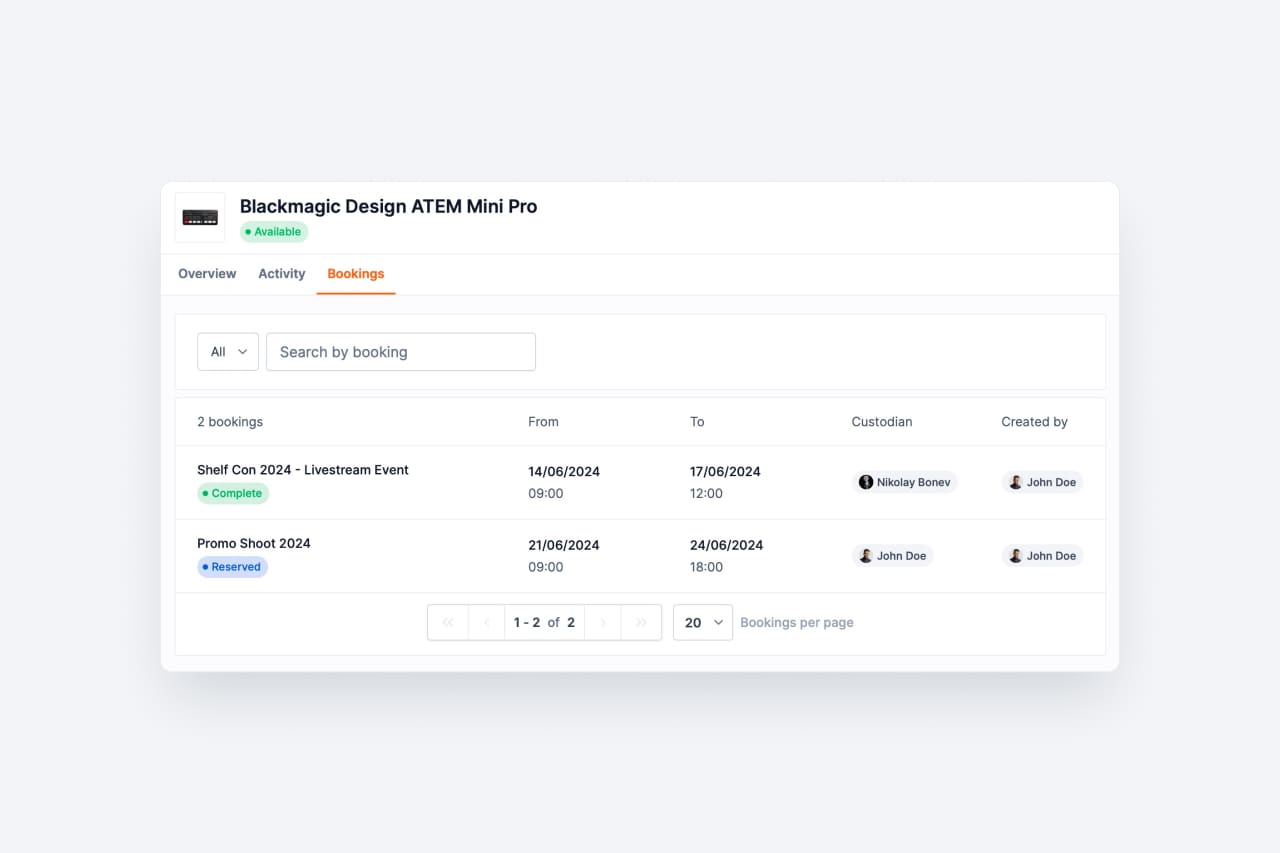Click John Doe's avatar in Created by column
The height and width of the screenshot is (853, 1280).
click(1015, 482)
